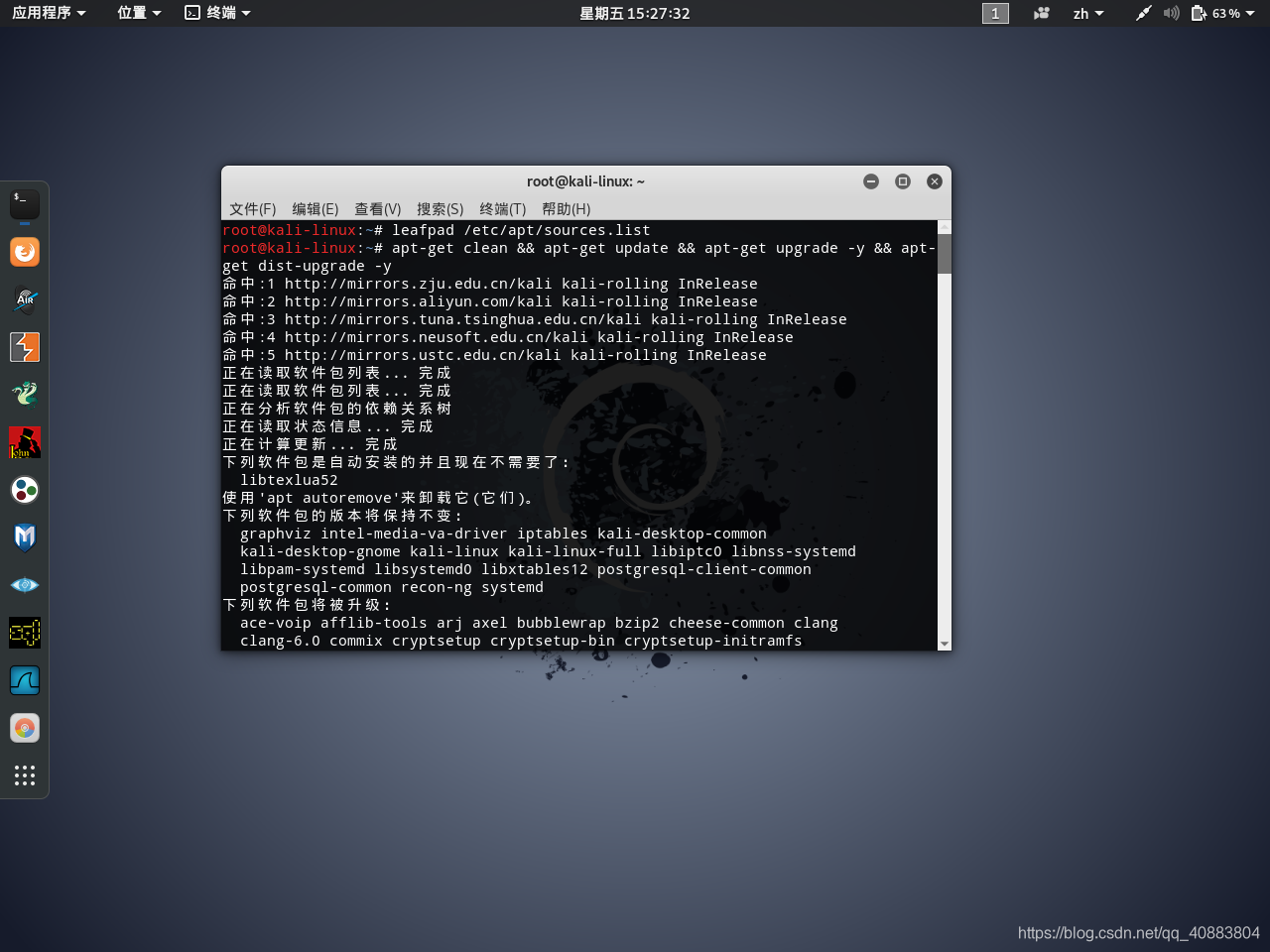Open the 帮助(H) menu in terminal

[567, 209]
